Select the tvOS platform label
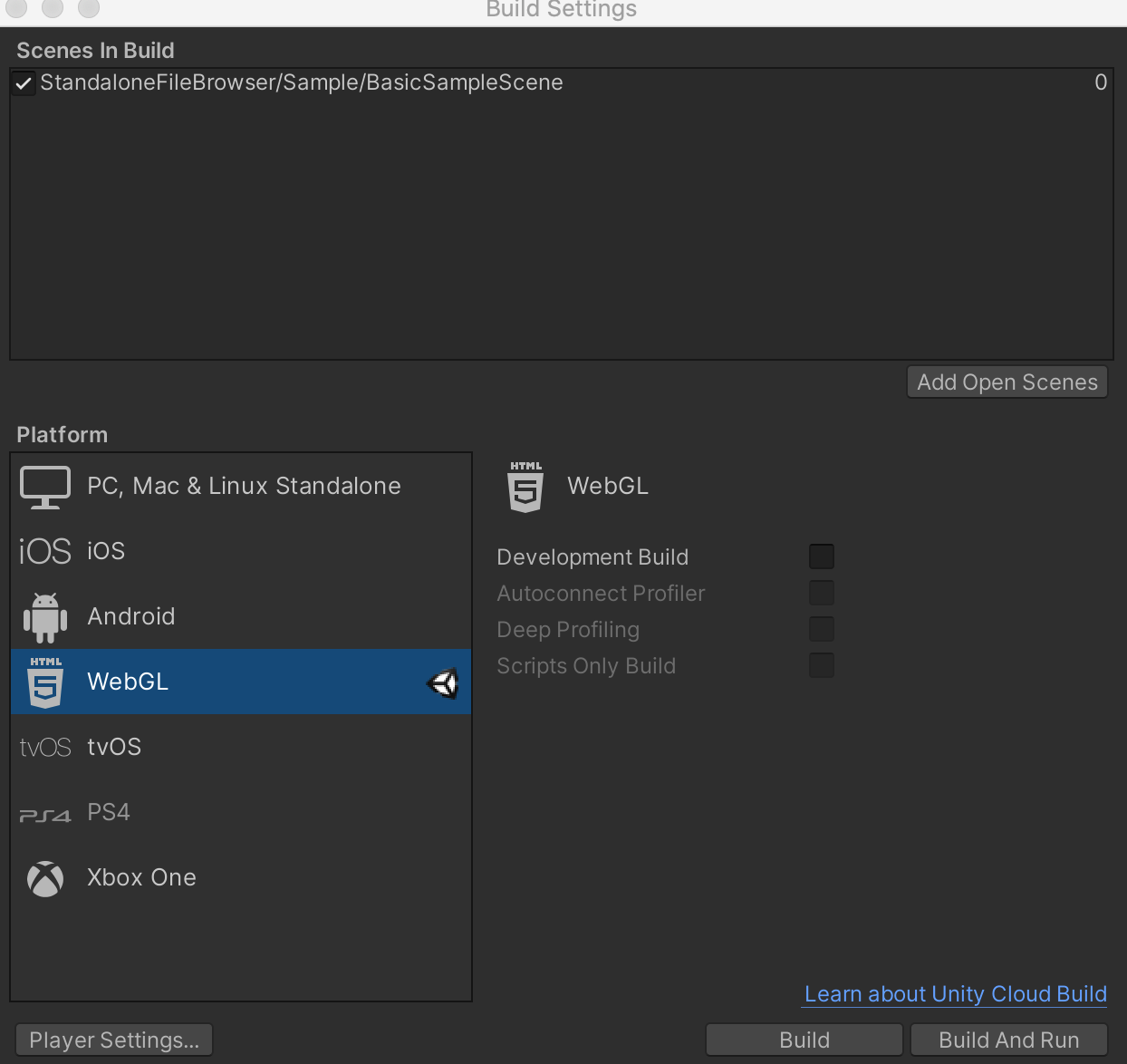This screenshot has width=1127, height=1064. click(114, 747)
